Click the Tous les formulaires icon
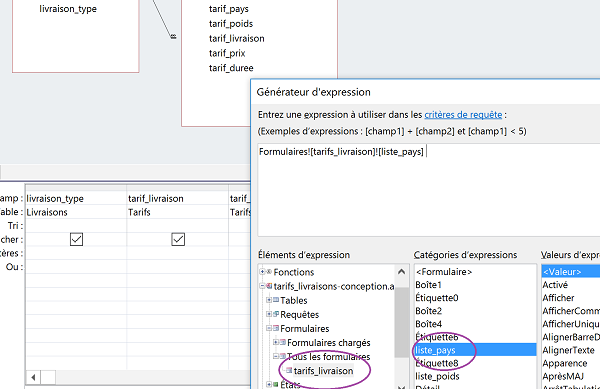Image resolution: width=600 pixels, height=389 pixels. 283,356
